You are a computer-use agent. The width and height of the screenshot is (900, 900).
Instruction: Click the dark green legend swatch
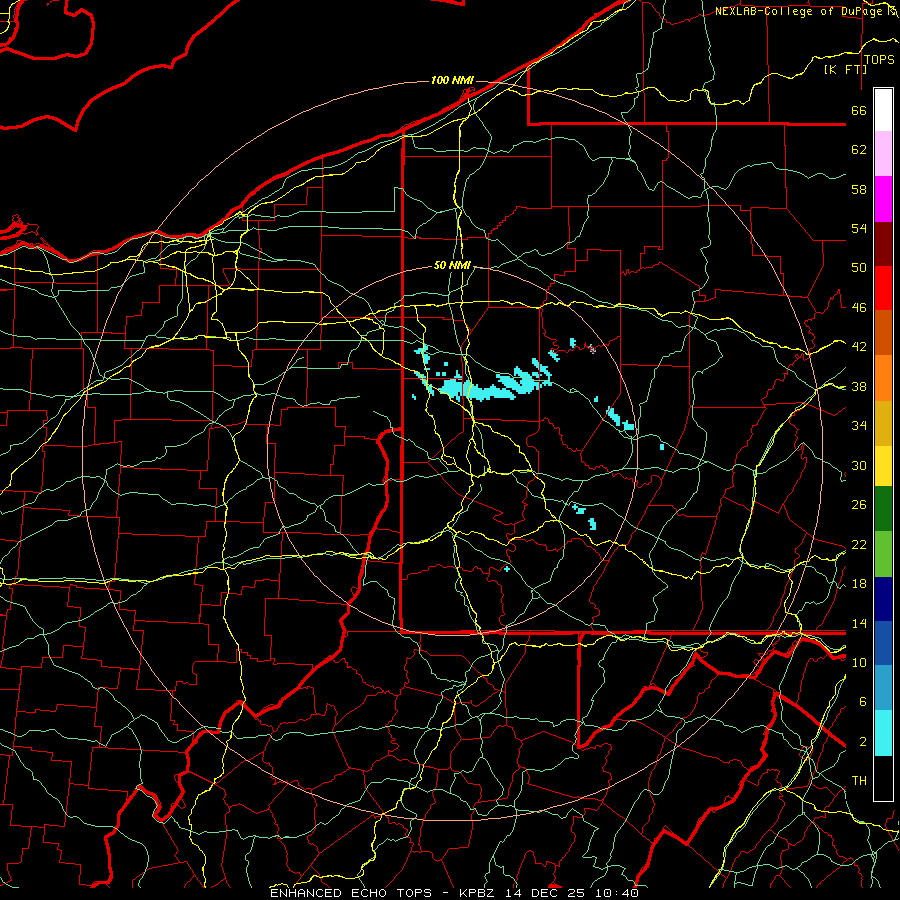[x=883, y=509]
